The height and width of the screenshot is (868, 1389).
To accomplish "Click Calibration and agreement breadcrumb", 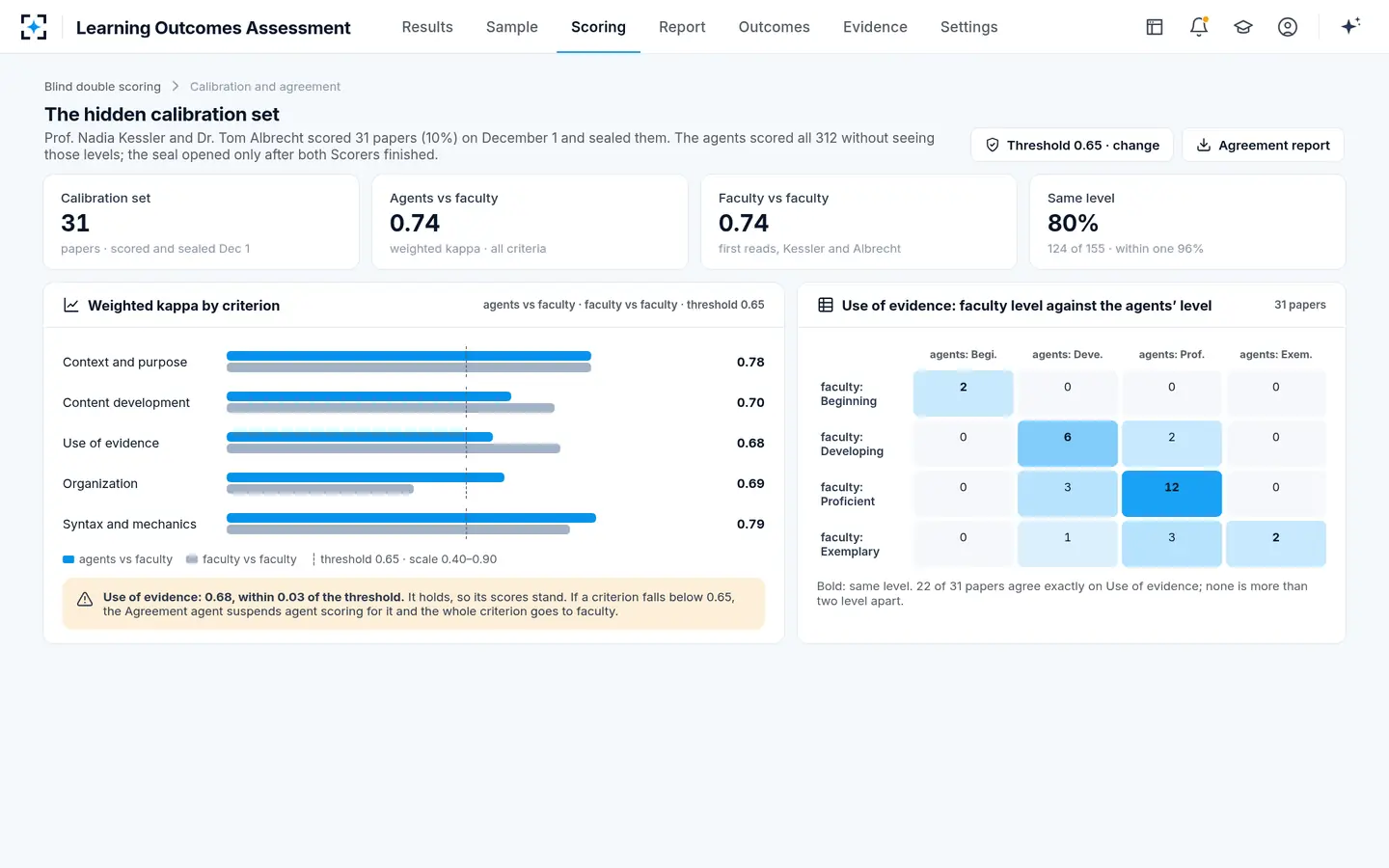I will point(265,87).
